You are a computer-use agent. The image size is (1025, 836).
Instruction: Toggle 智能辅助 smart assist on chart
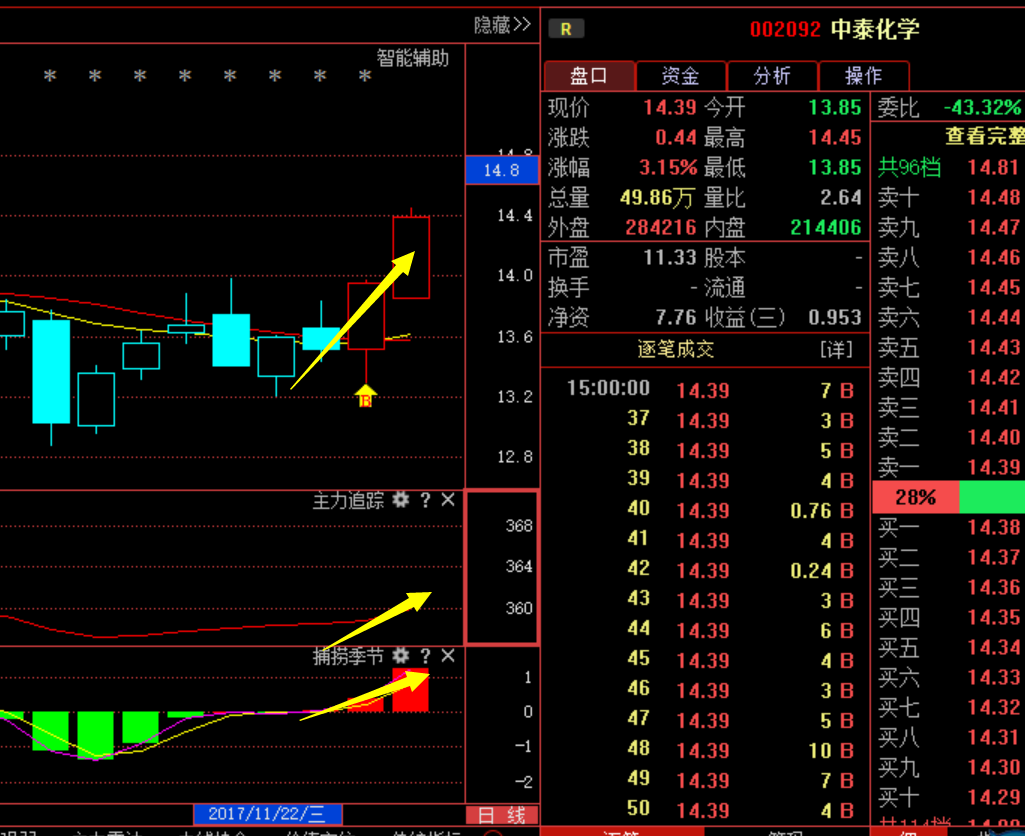[413, 58]
